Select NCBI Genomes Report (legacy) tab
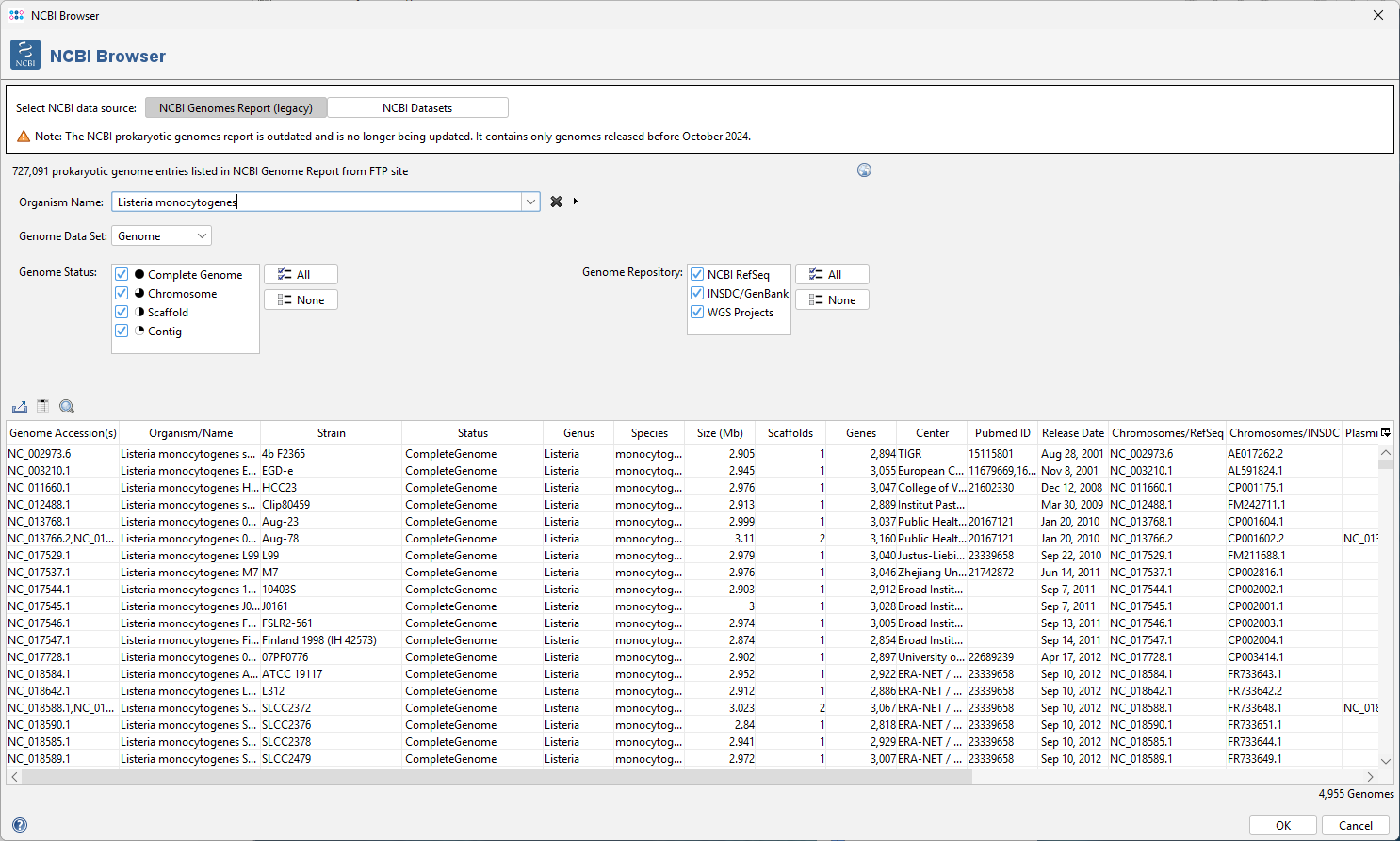The height and width of the screenshot is (841, 1400). pyautogui.click(x=235, y=108)
